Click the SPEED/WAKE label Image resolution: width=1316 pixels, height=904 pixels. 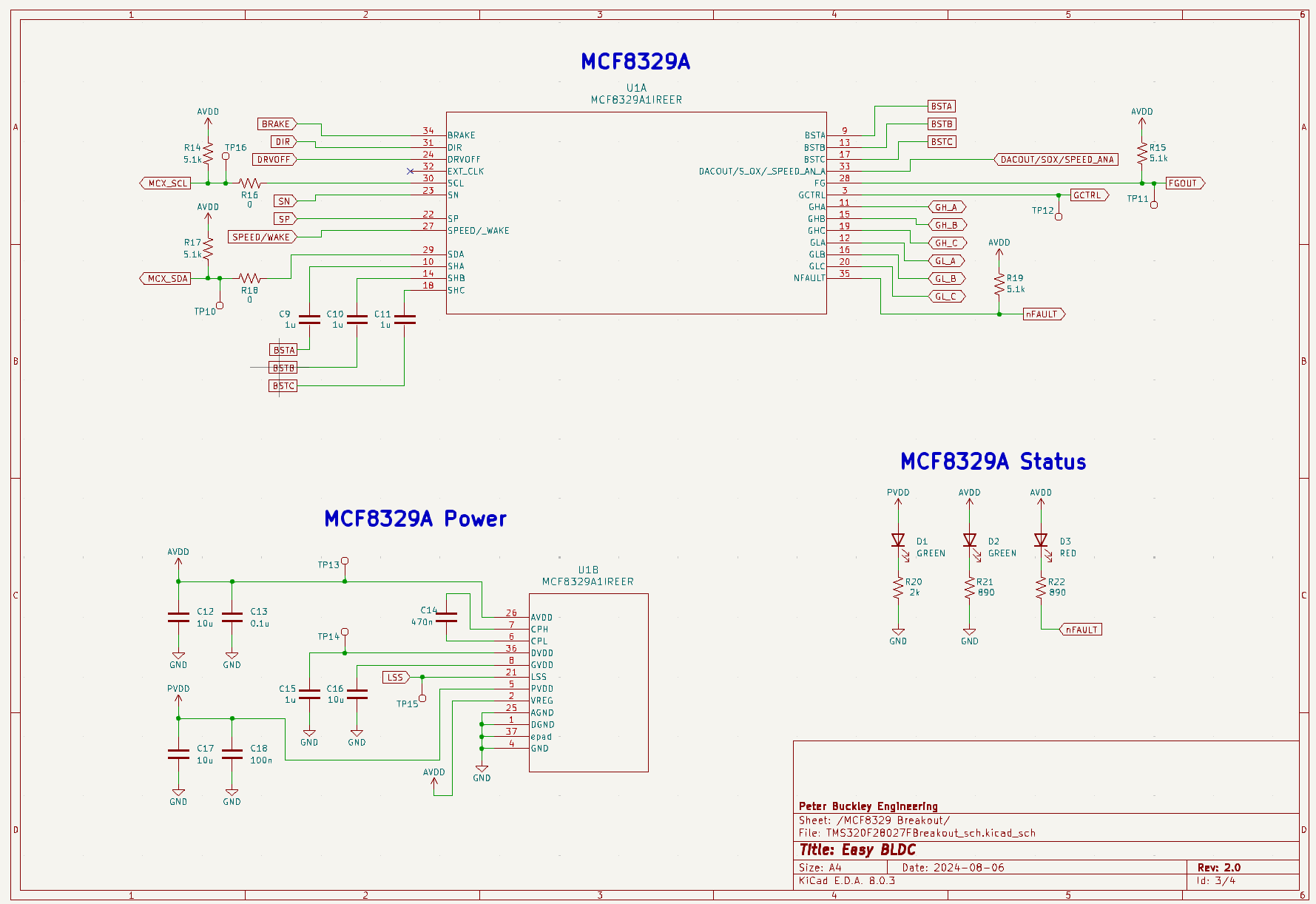(263, 237)
